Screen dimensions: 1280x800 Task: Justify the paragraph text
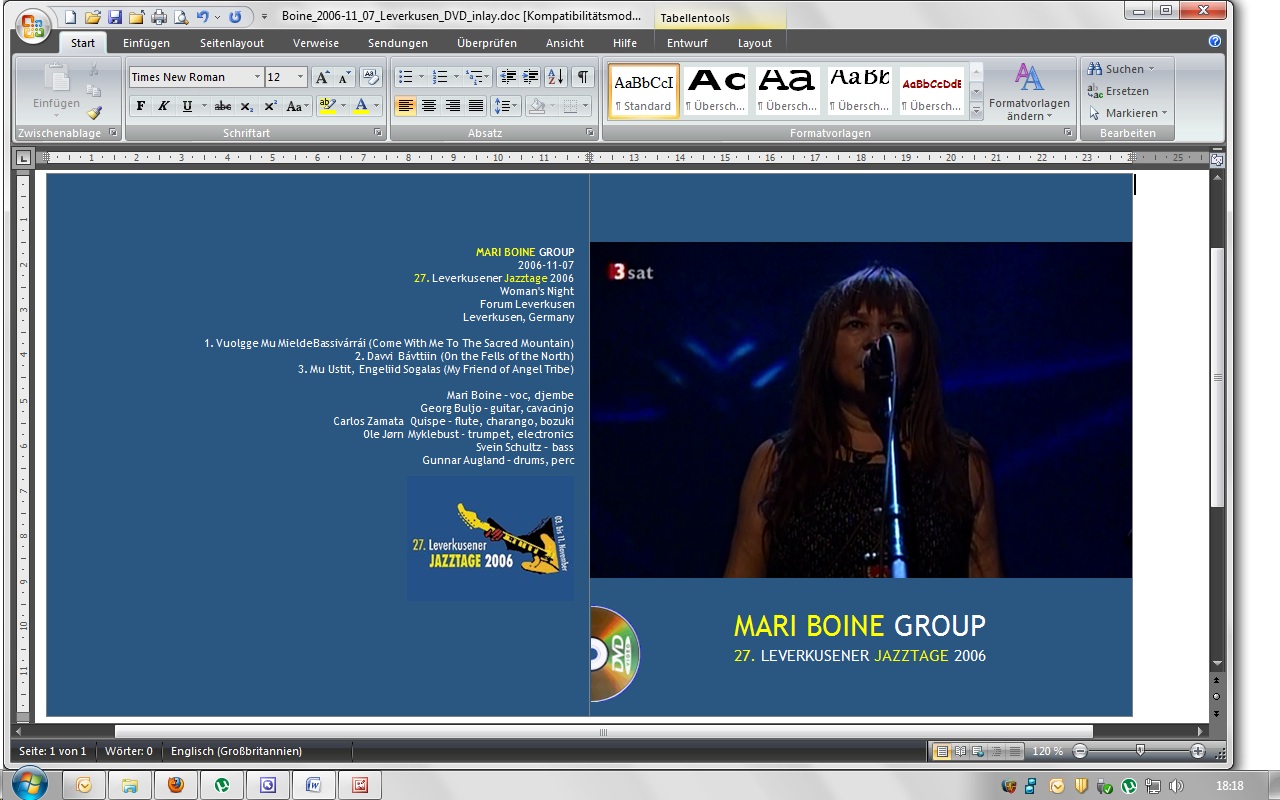(x=476, y=106)
